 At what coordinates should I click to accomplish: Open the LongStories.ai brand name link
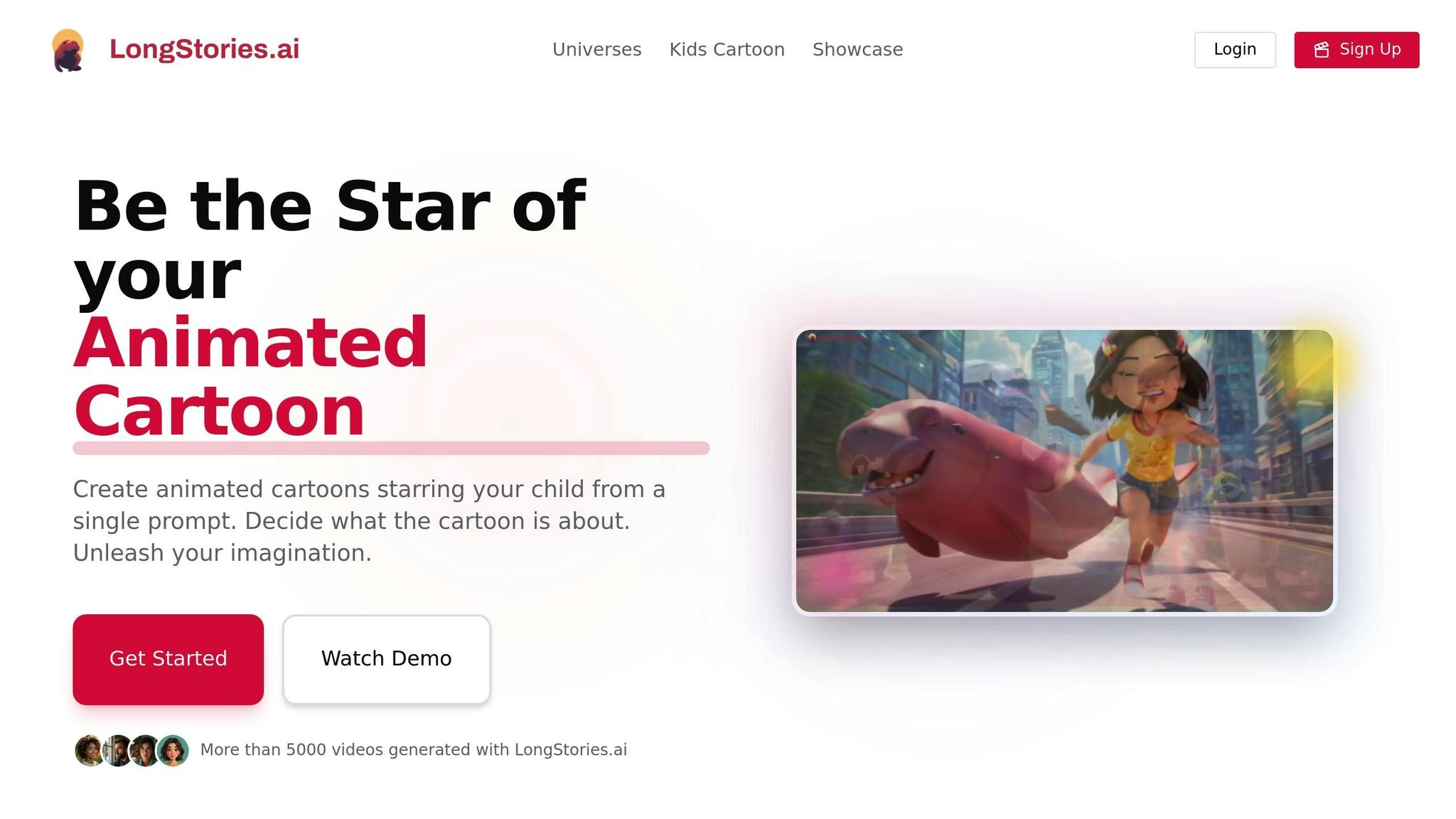coord(204,49)
